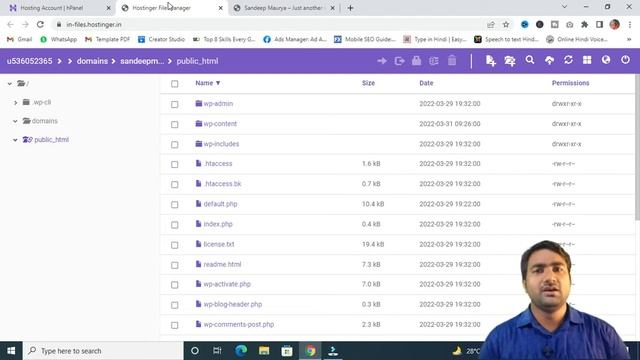
Task: Click the Chrome profile avatar
Action: [614, 24]
